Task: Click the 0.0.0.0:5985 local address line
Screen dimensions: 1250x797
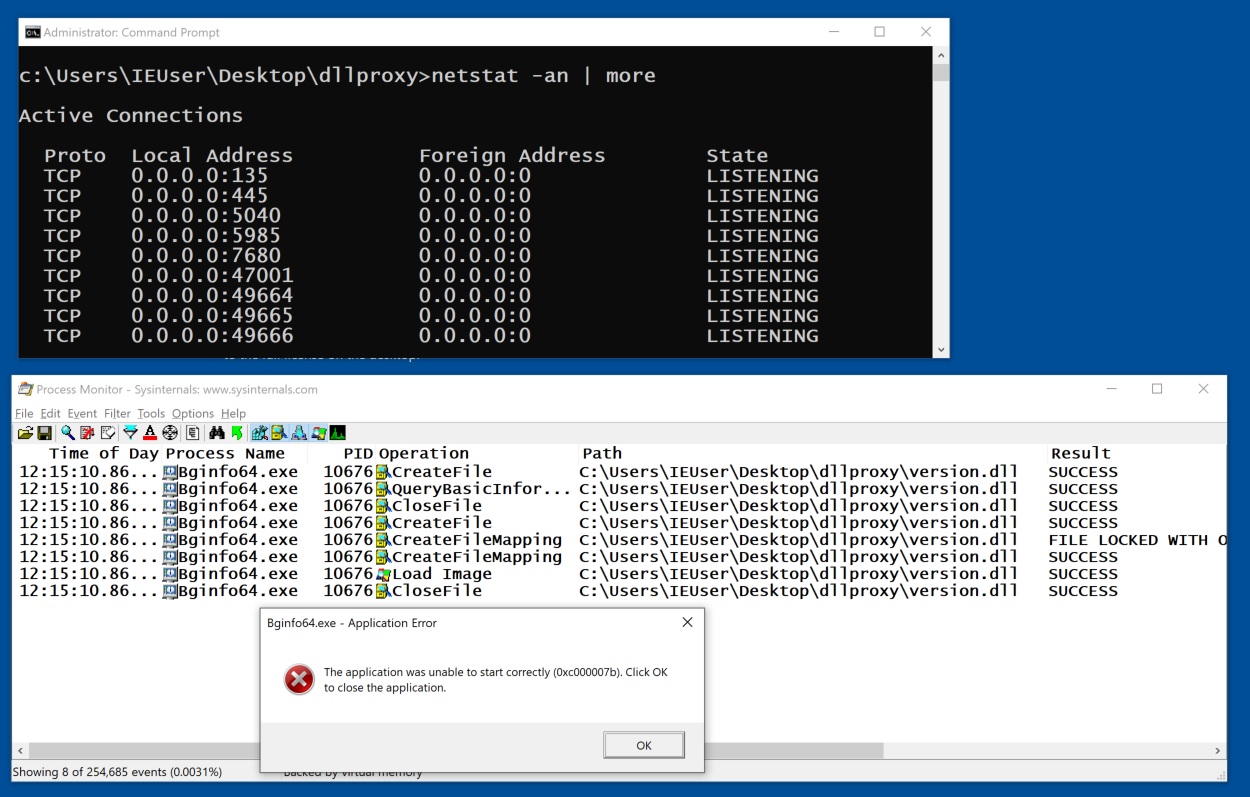Action: pos(206,236)
